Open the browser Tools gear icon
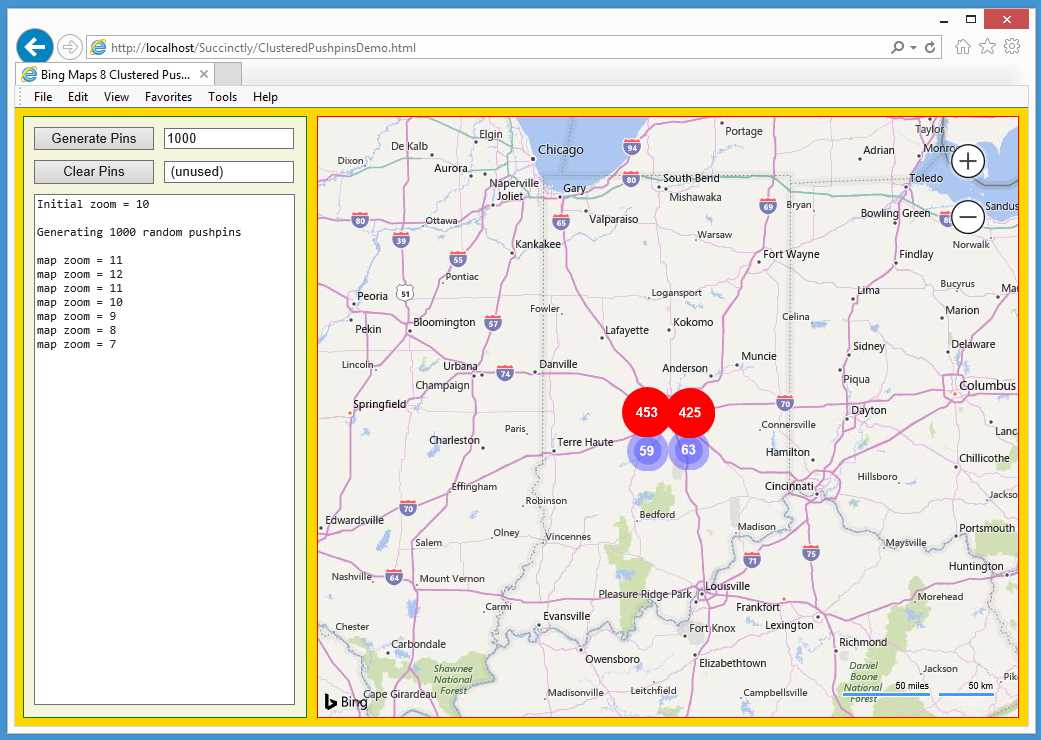Viewport: 1041px width, 740px height. point(1012,46)
